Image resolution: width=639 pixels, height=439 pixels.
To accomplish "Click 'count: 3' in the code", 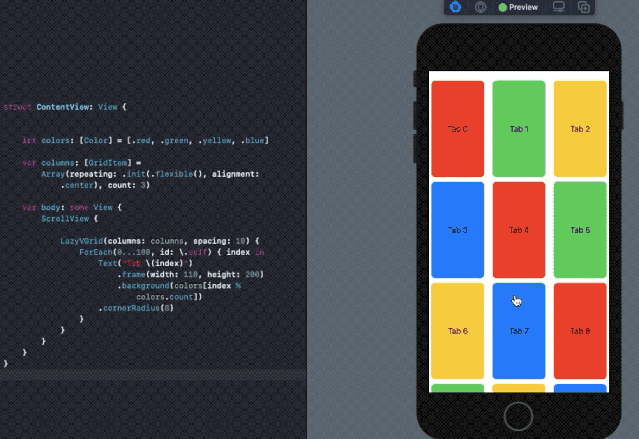I will (127, 185).
